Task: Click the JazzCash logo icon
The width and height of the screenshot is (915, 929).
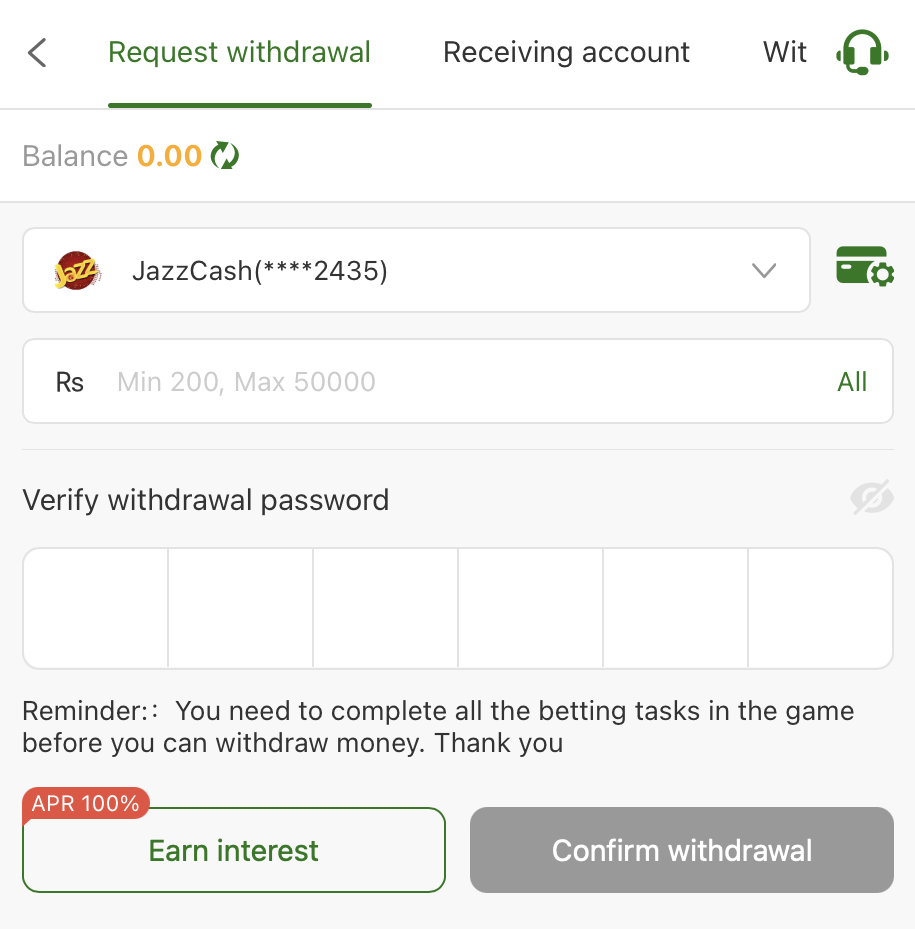Action: click(x=77, y=271)
